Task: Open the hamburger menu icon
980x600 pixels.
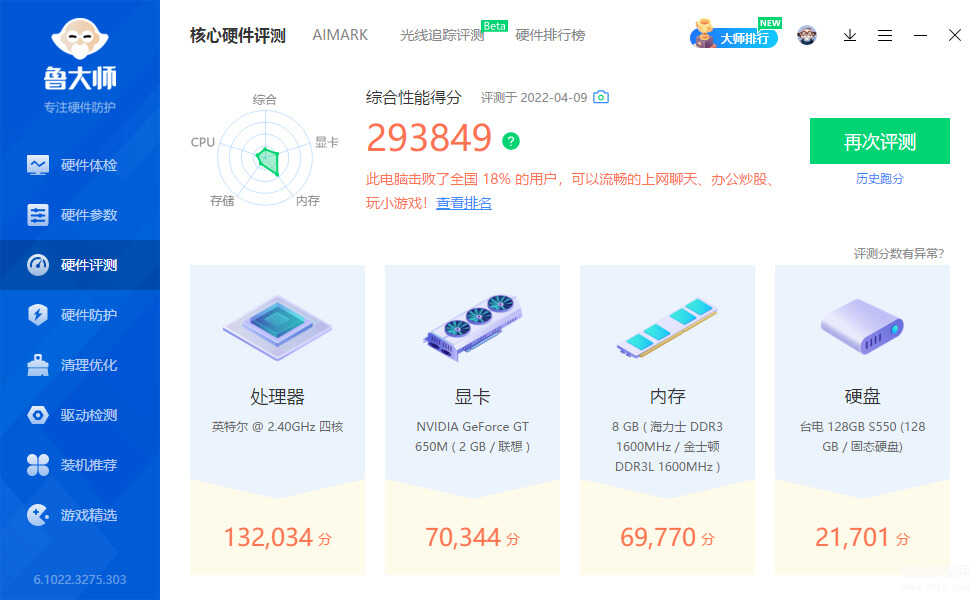Action: pyautogui.click(x=884, y=35)
